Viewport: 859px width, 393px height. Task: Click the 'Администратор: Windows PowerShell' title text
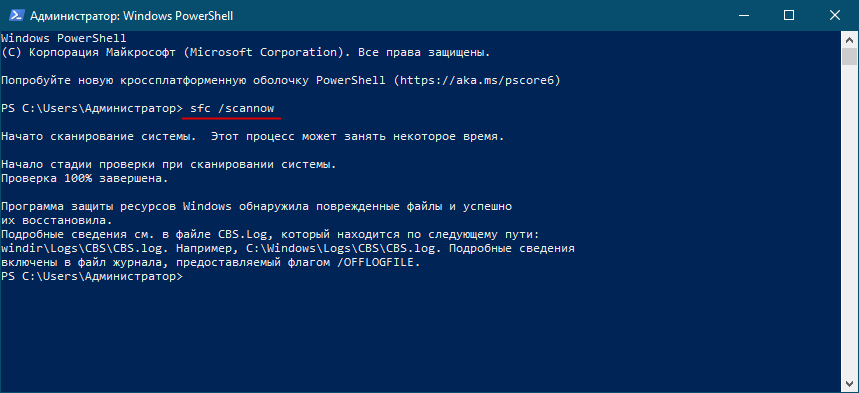click(131, 16)
